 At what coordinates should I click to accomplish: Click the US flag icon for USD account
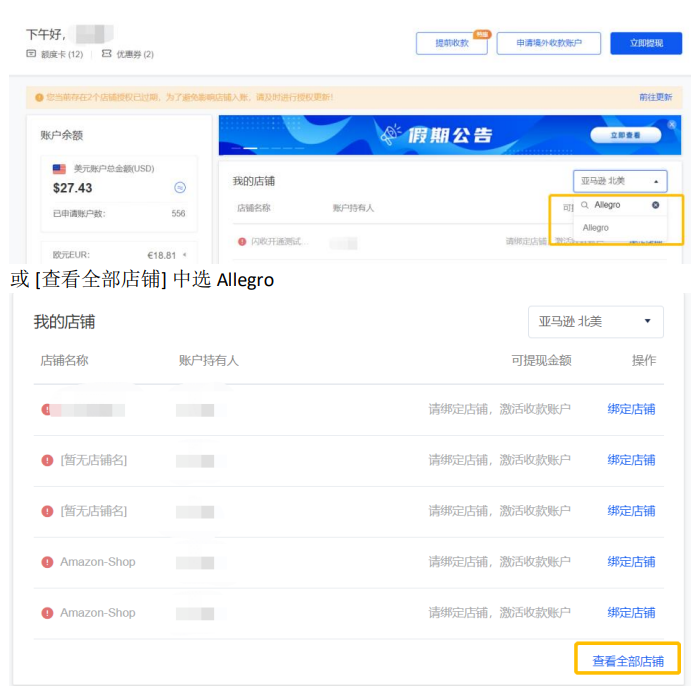pyautogui.click(x=59, y=169)
